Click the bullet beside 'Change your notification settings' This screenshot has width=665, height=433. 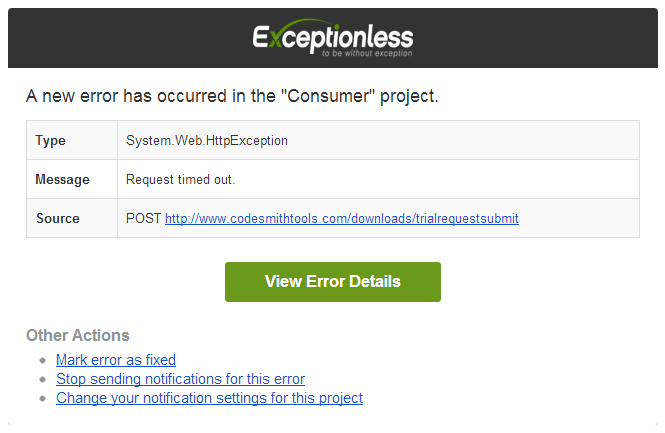tap(42, 399)
